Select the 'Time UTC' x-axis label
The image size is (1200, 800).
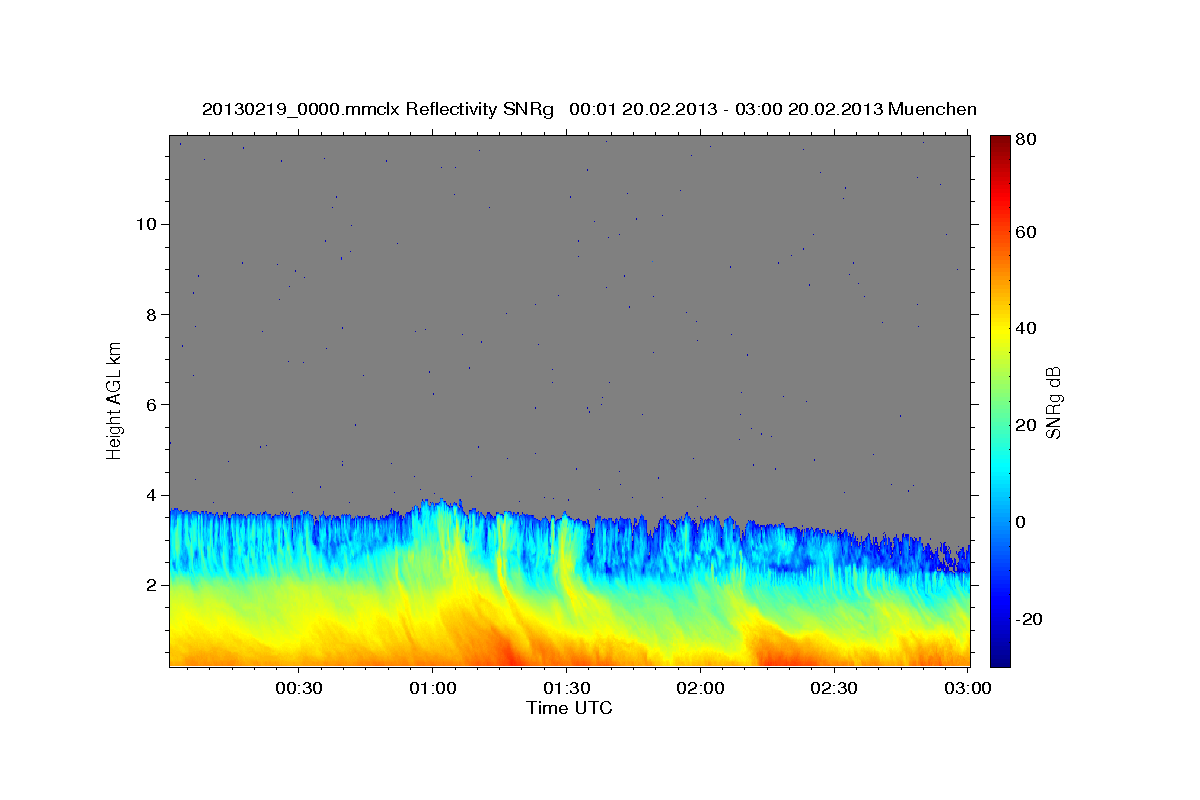[x=569, y=708]
